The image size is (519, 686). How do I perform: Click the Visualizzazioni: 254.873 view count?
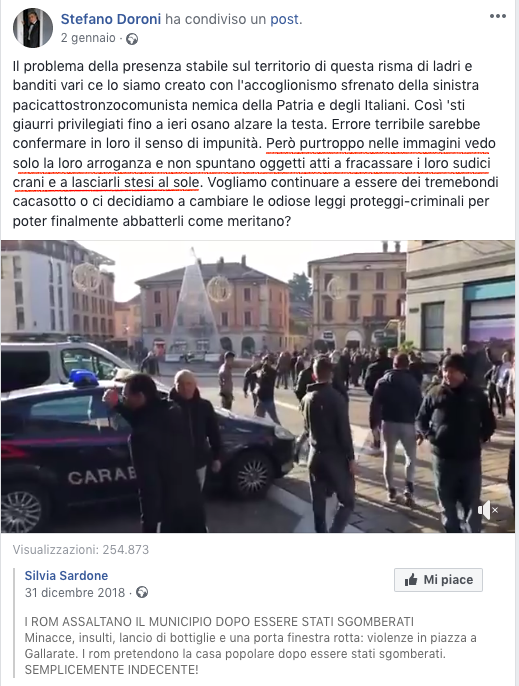click(81, 550)
